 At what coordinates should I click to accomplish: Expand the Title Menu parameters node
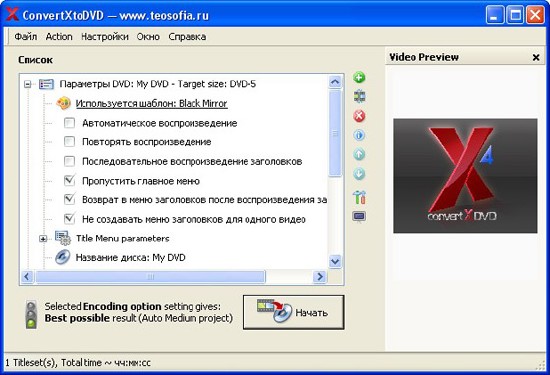click(43, 239)
